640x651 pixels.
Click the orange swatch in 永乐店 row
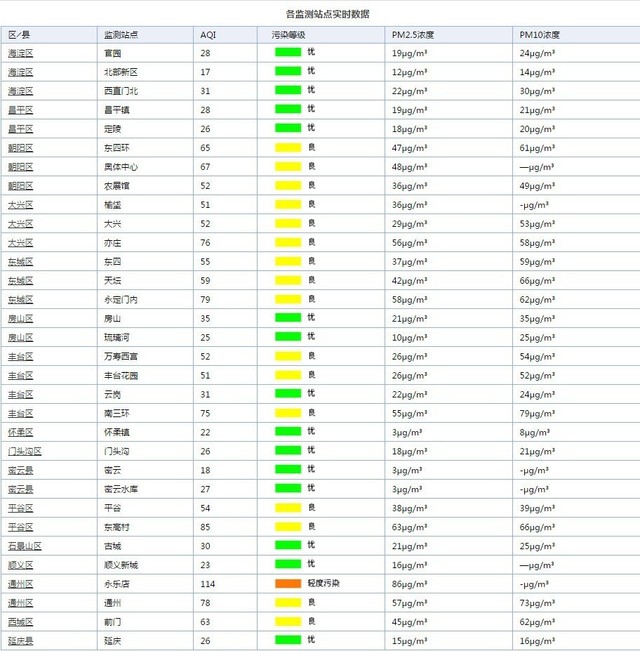point(288,584)
